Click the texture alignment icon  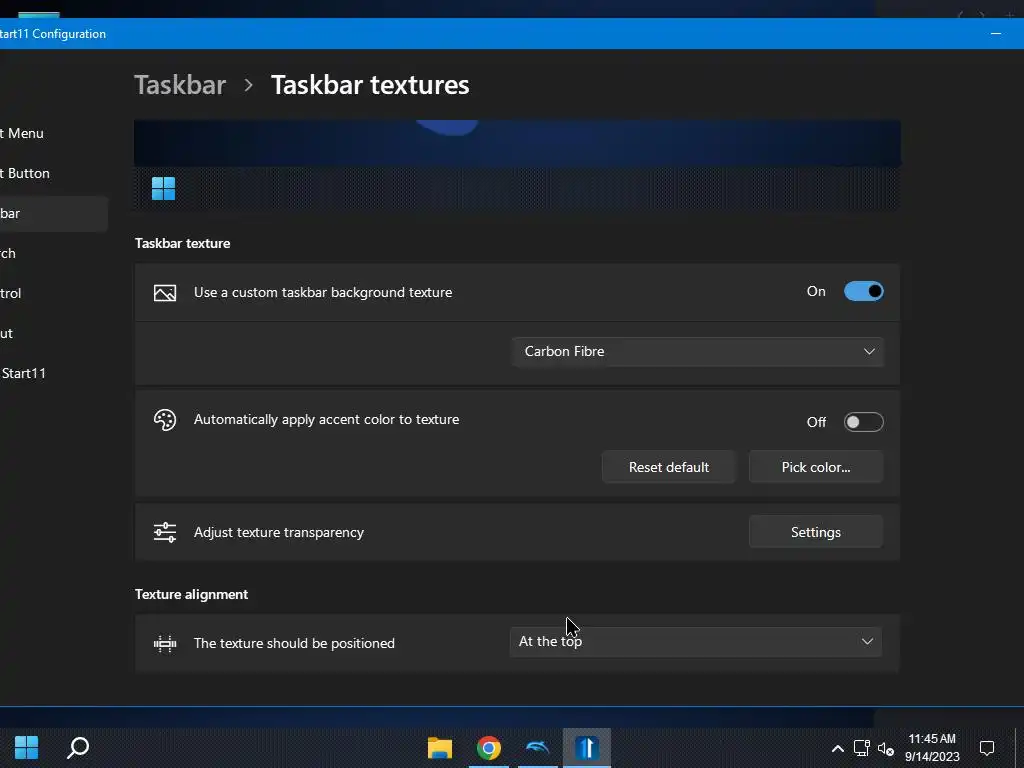pos(165,644)
